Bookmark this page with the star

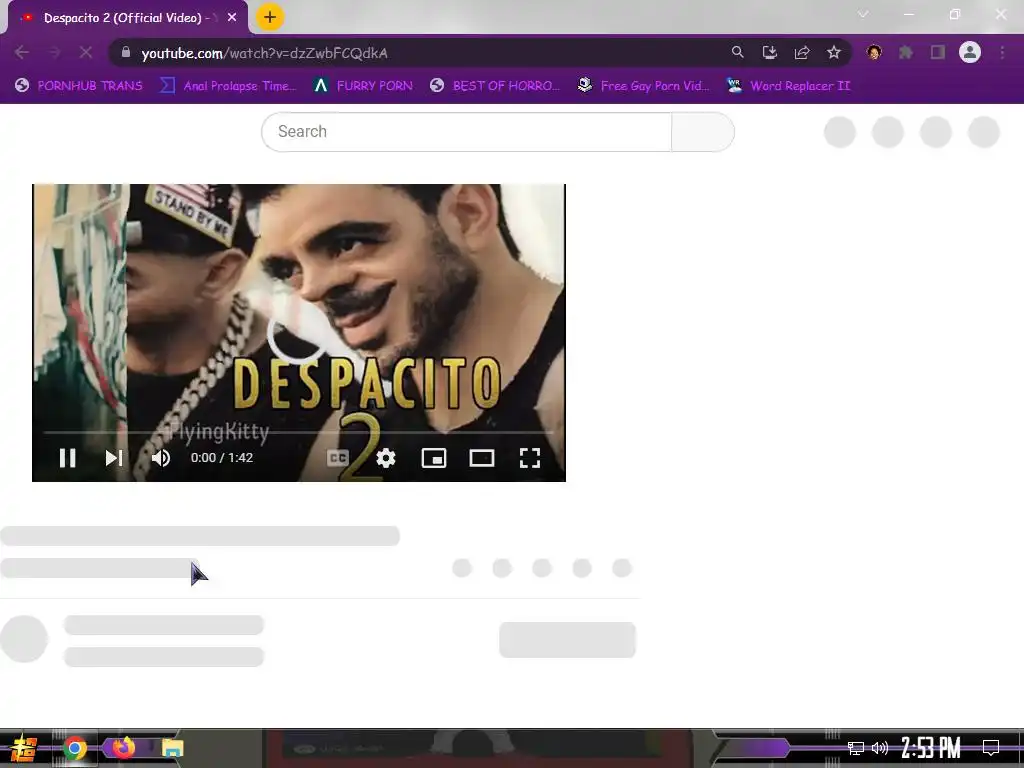pos(834,52)
